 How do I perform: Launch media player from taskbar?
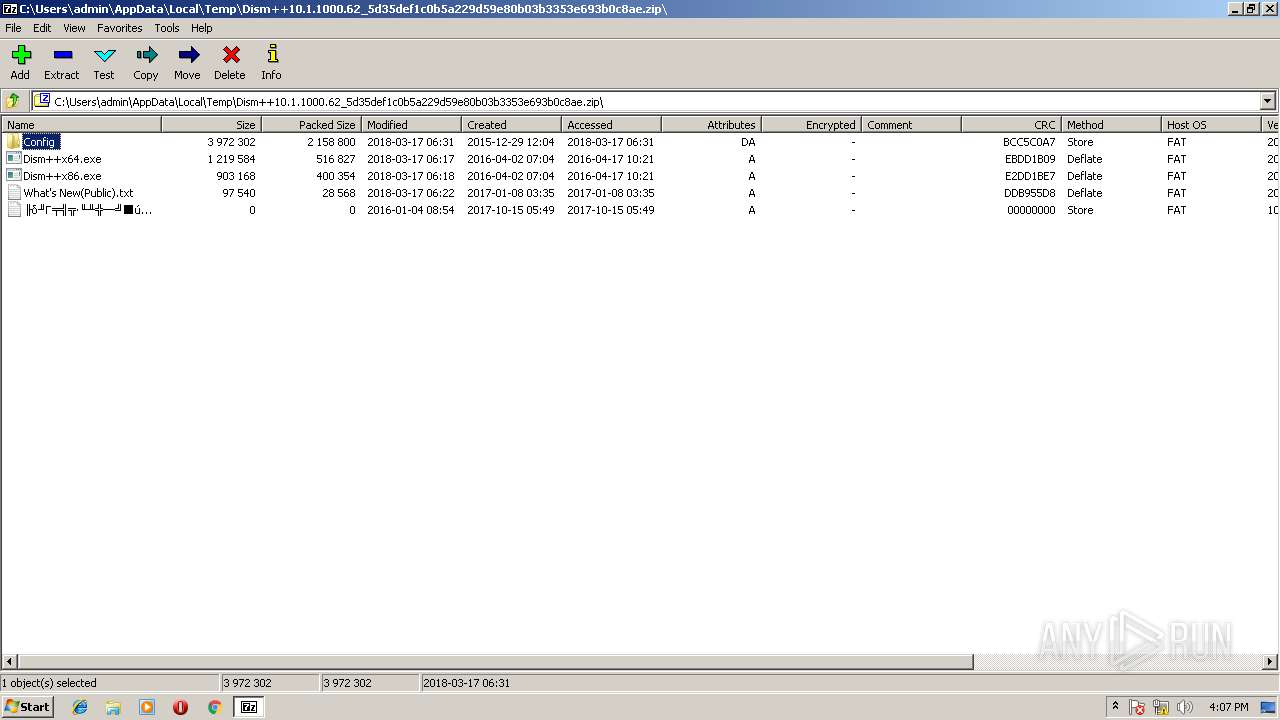(x=147, y=707)
